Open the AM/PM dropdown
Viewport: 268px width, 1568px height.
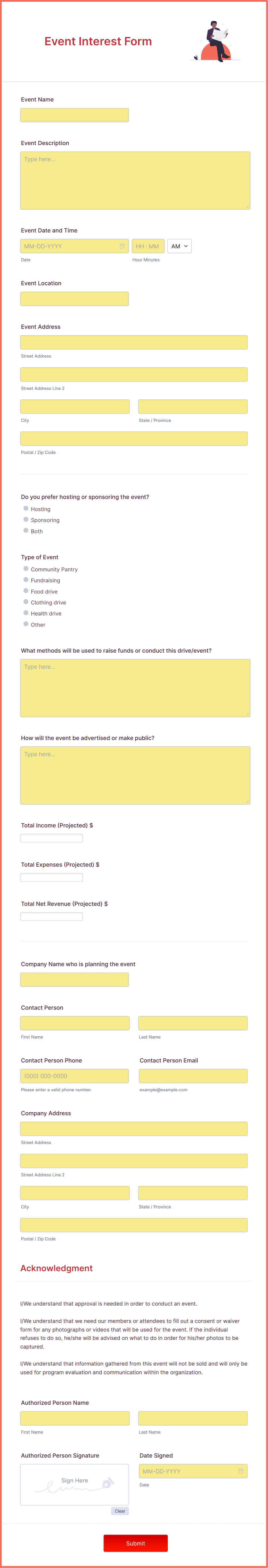click(x=179, y=246)
